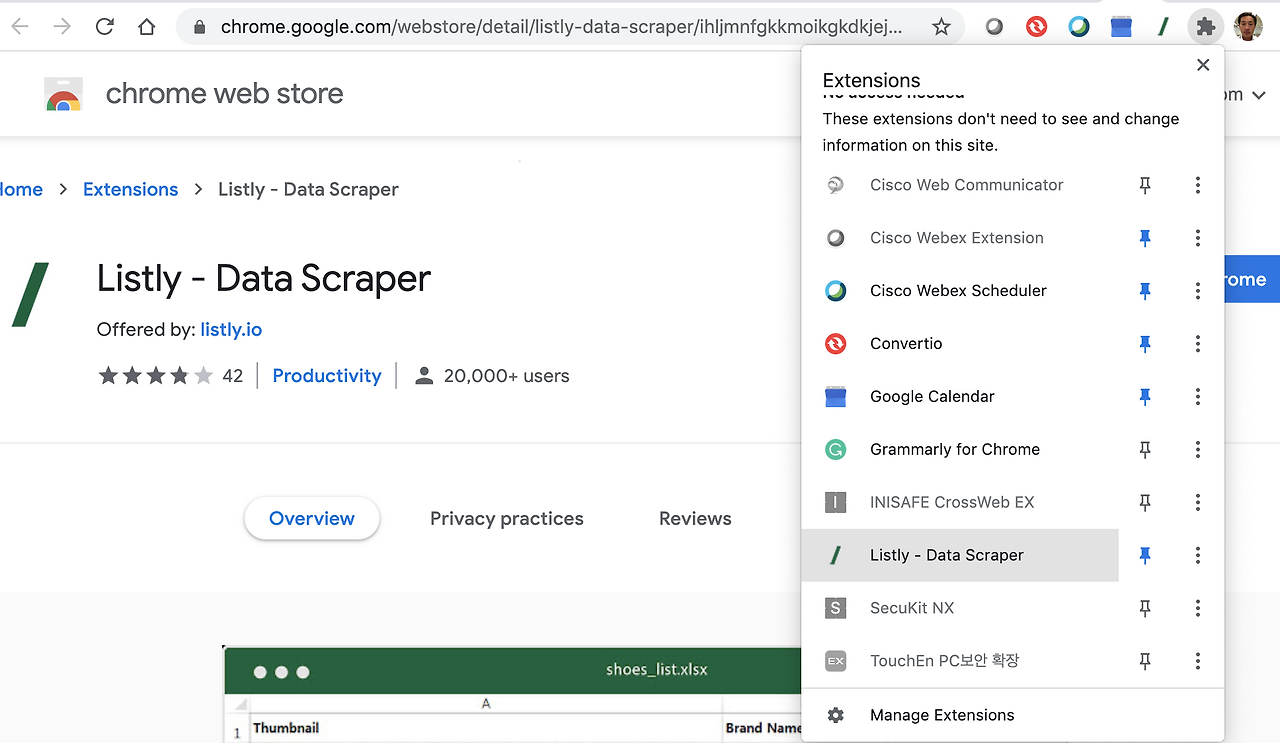Open the Cisco Webex Extension toolbar icon
The height and width of the screenshot is (743, 1280).
[994, 27]
